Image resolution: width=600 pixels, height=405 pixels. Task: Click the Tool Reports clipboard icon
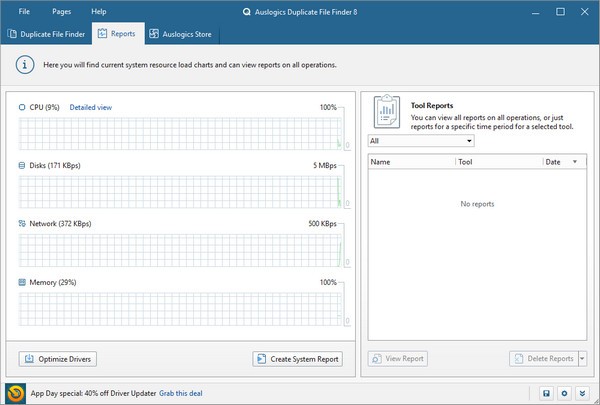[387, 112]
